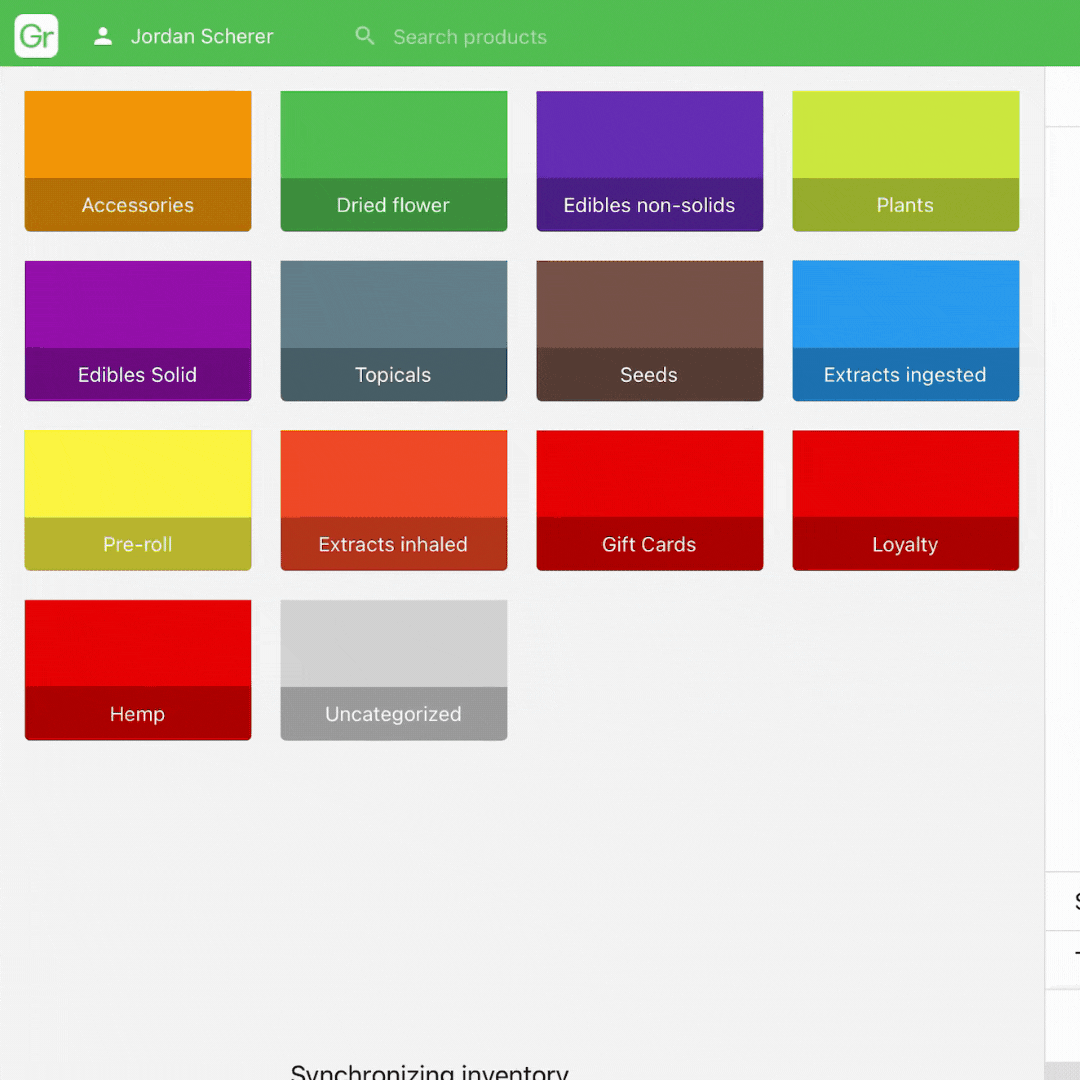Click the user profile icon
Screen dimensions: 1080x1080
tap(102, 37)
